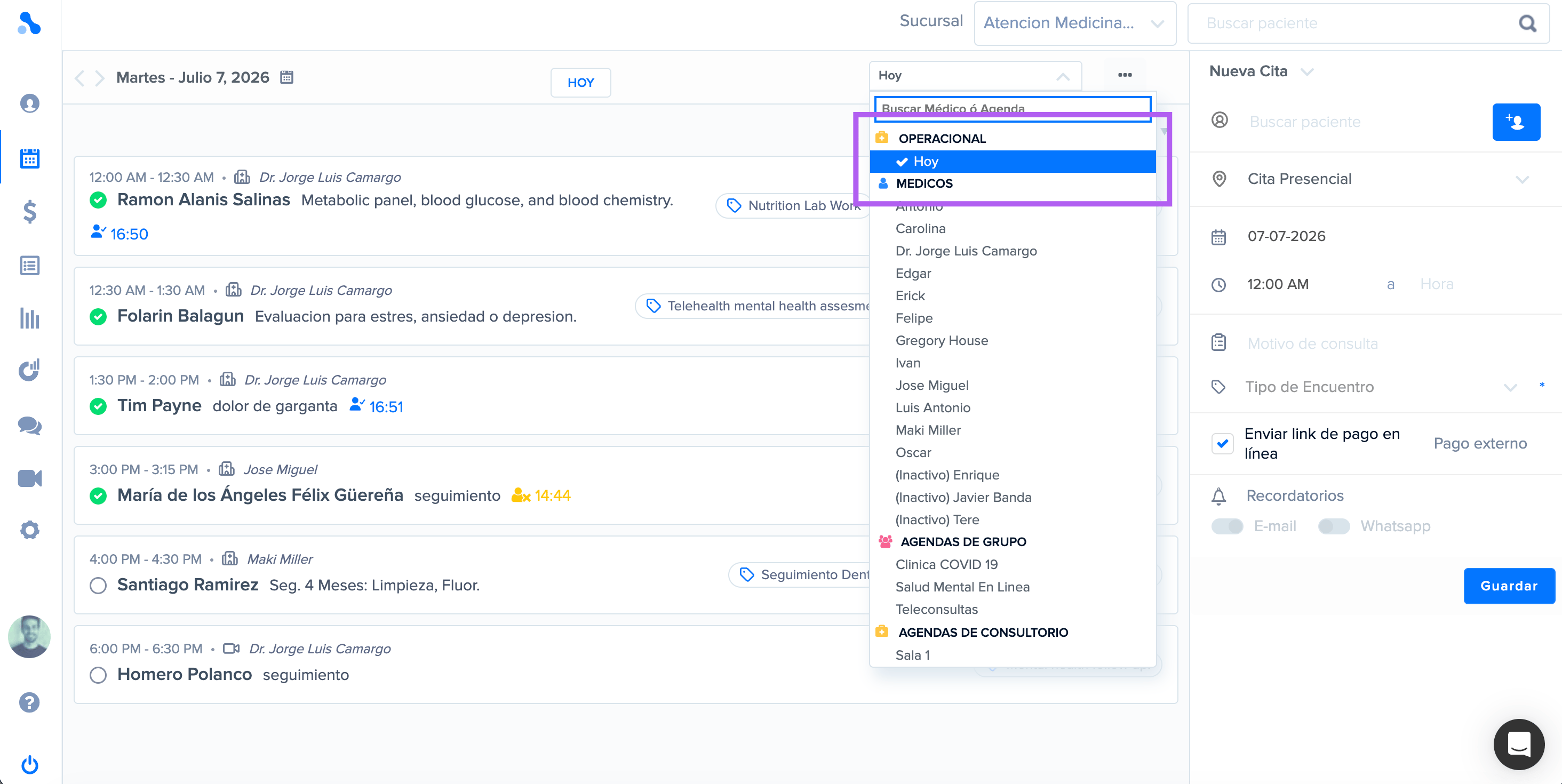
Task: Open patient Santiago Ramirez
Action: pos(187,585)
